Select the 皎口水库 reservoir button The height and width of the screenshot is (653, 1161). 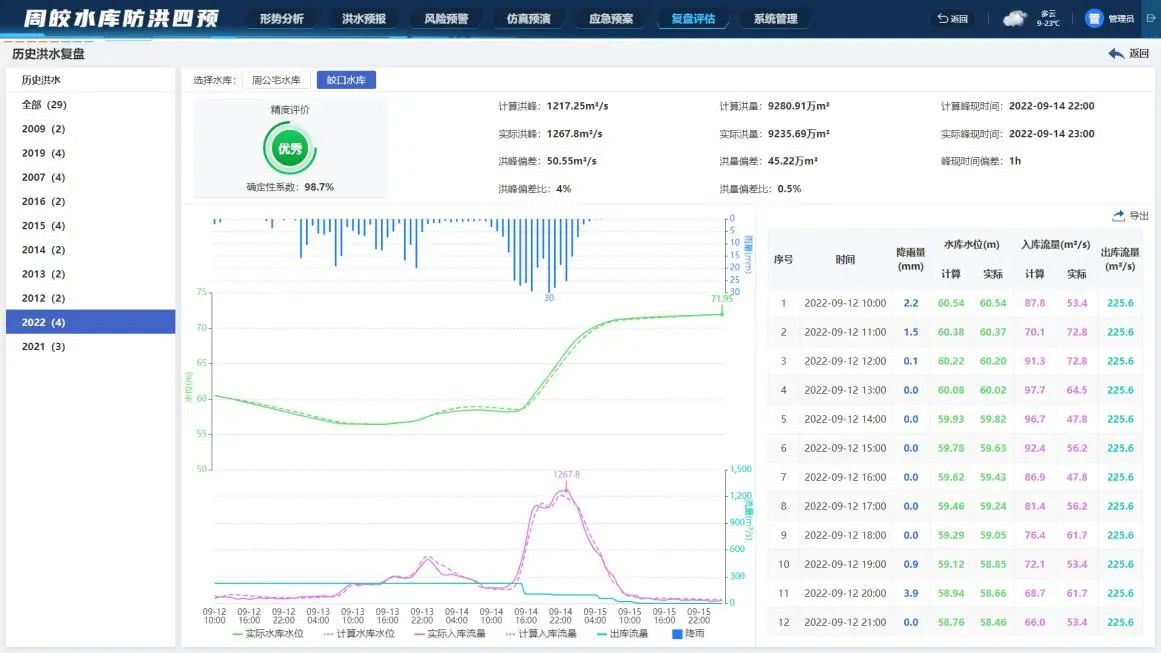coord(346,80)
